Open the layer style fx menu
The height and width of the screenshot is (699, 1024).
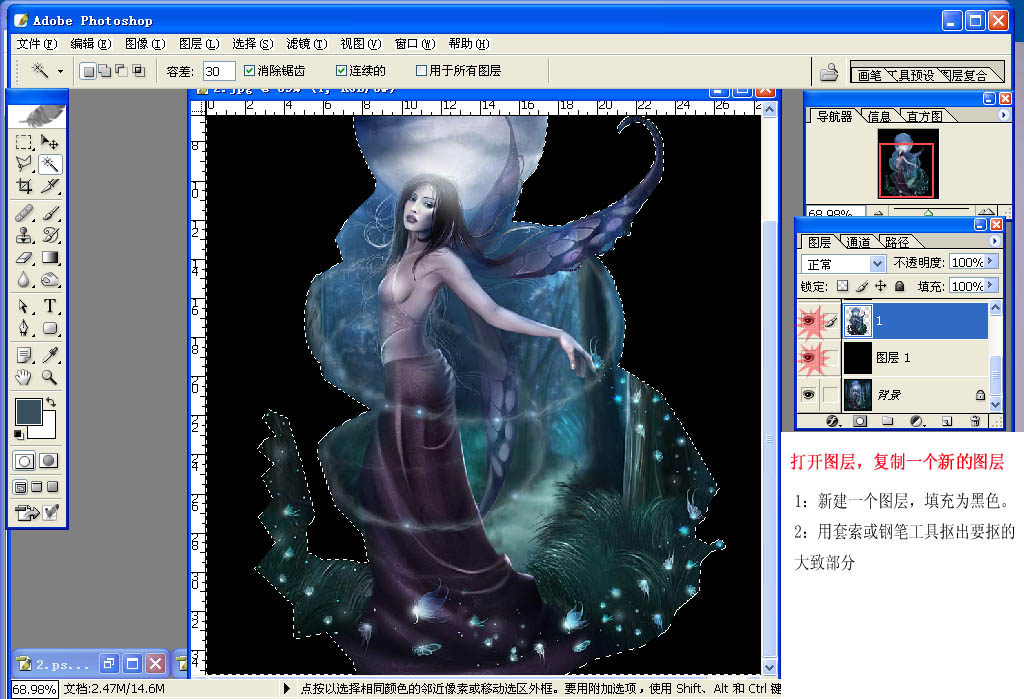[x=833, y=421]
